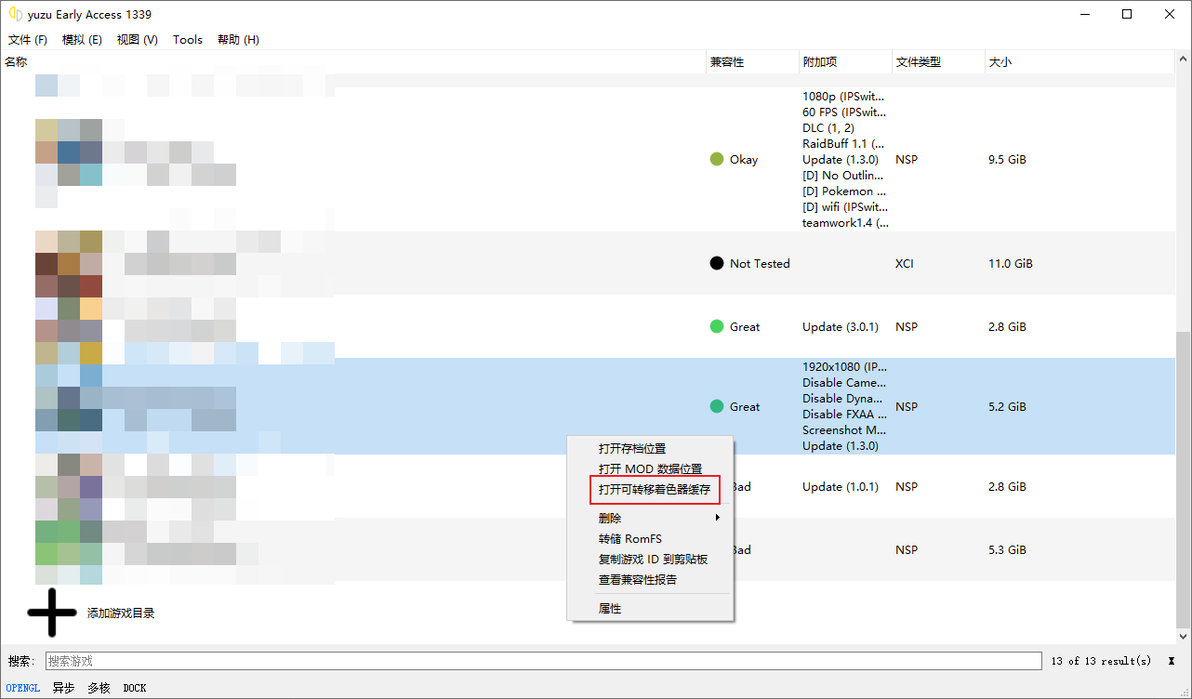This screenshot has width=1192, height=699.
Task: Clear search with the X icon
Action: [1171, 661]
